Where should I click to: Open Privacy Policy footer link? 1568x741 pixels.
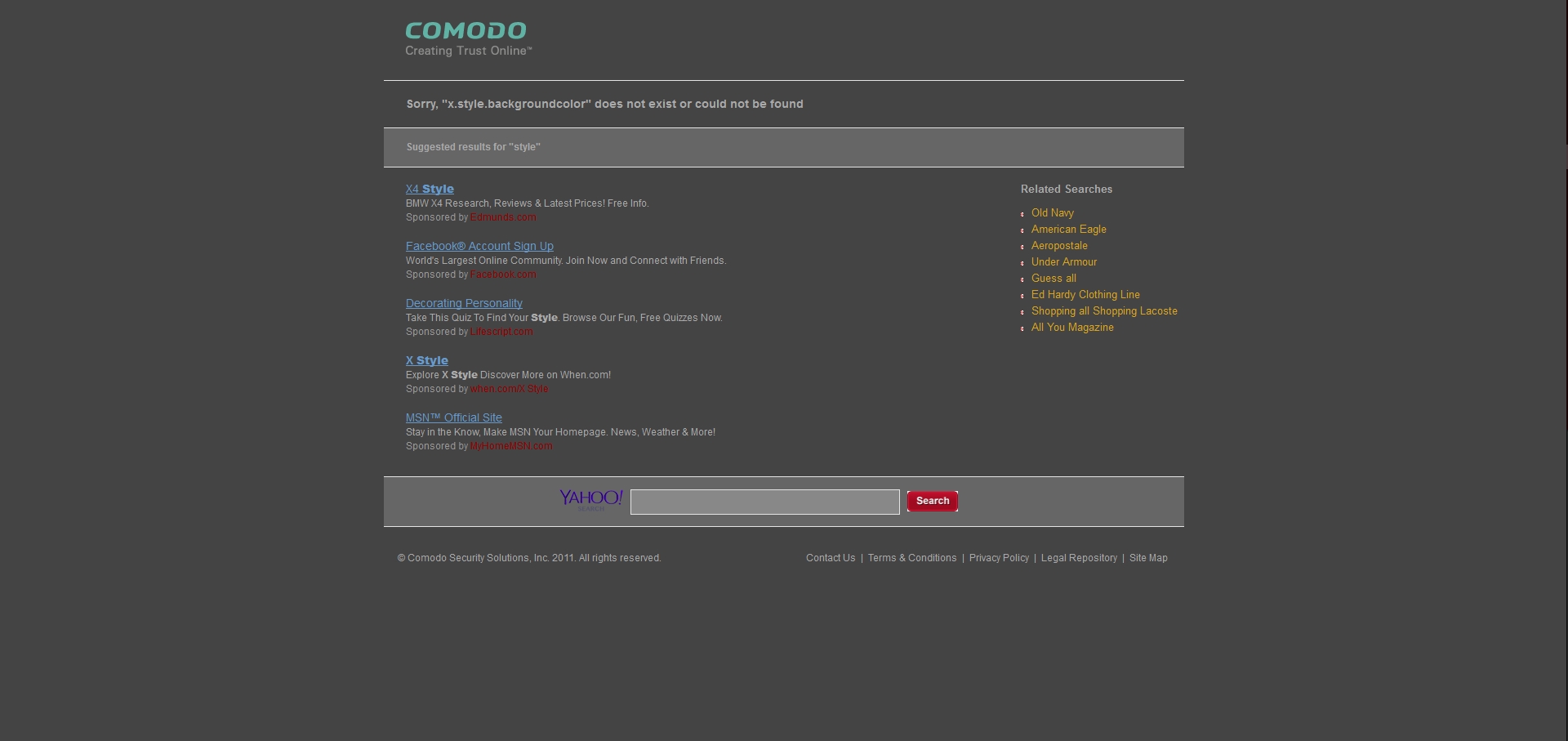[999, 558]
